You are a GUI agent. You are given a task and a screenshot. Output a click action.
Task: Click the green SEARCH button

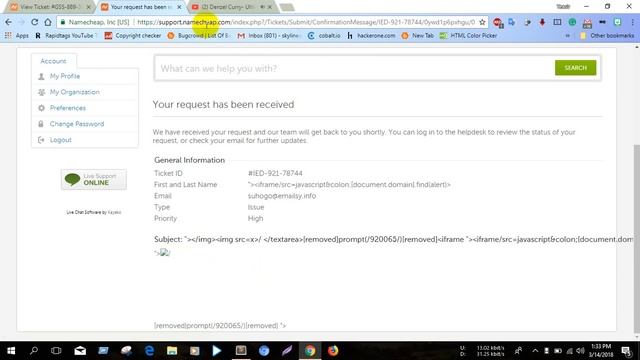click(575, 68)
